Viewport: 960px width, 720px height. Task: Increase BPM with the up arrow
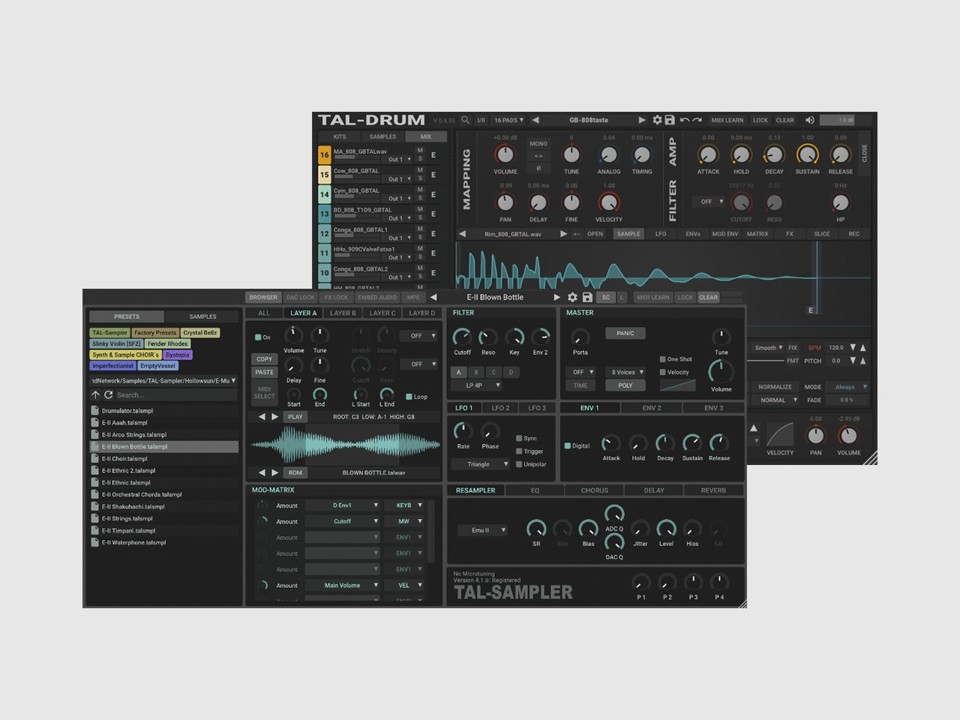(x=863, y=347)
